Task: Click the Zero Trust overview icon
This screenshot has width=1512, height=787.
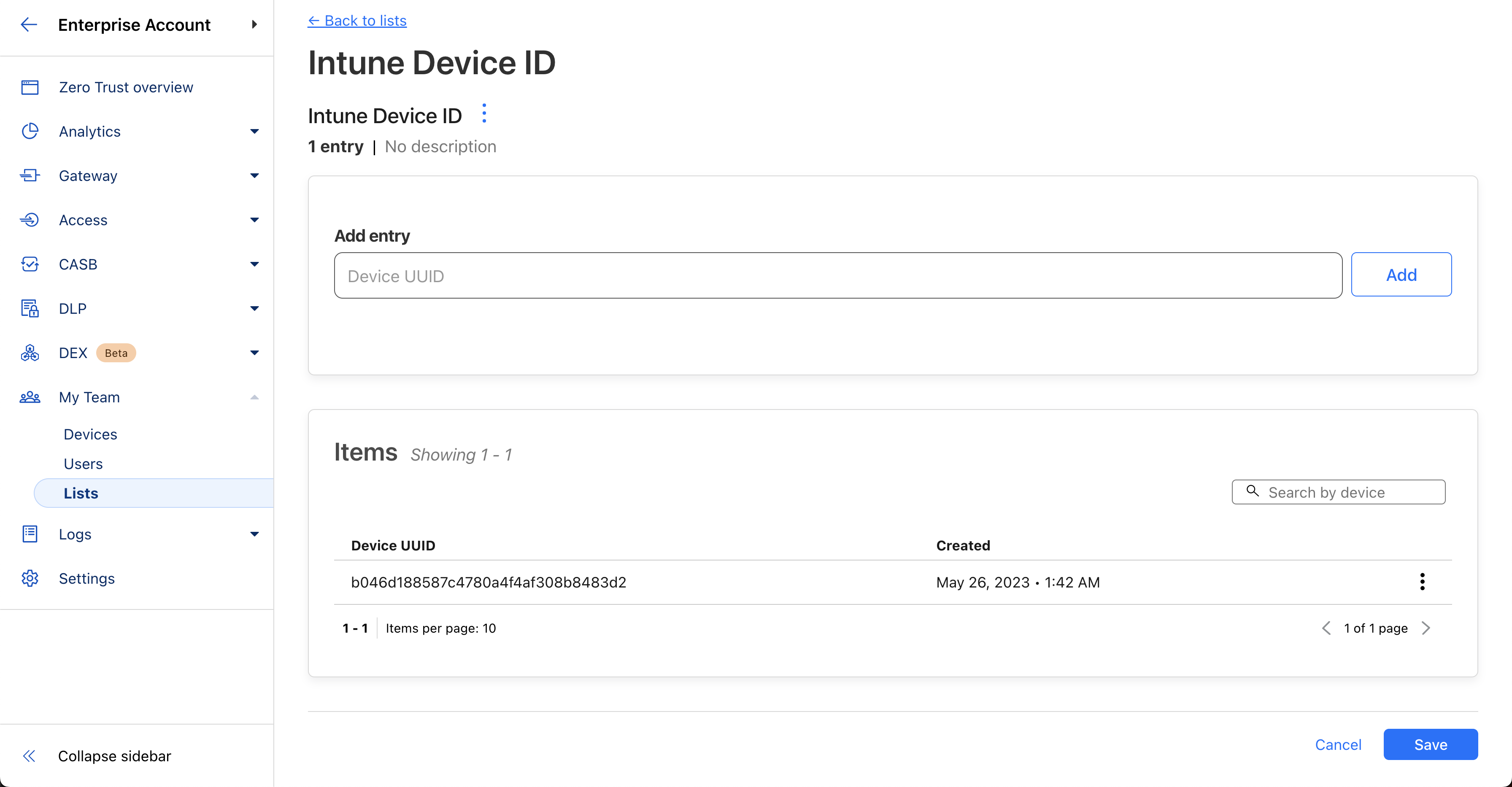Action: tap(30, 87)
